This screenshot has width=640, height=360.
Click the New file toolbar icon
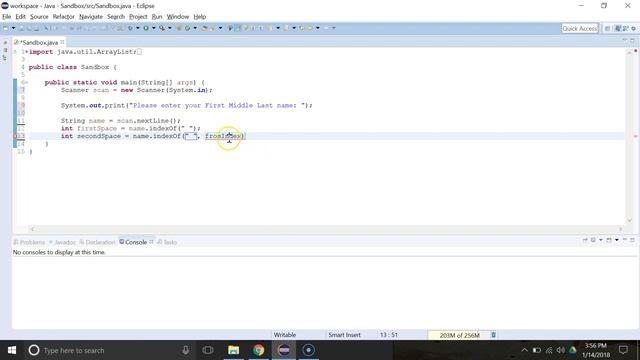[6, 28]
